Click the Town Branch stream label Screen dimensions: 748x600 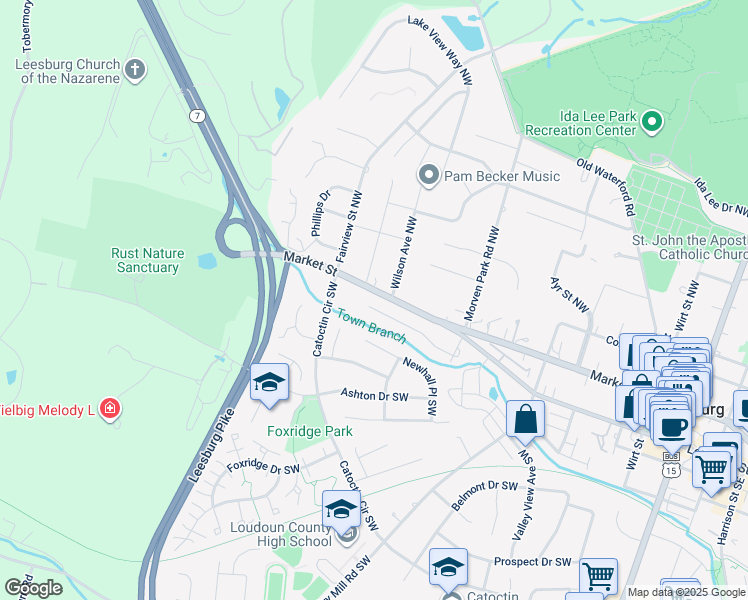point(372,326)
